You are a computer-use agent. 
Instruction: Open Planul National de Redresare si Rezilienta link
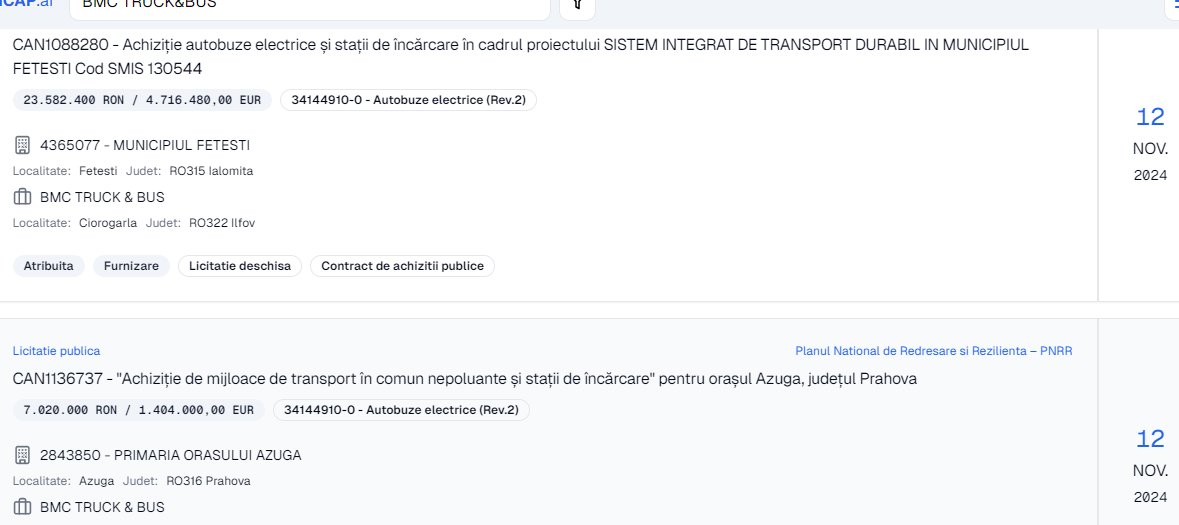(934, 351)
